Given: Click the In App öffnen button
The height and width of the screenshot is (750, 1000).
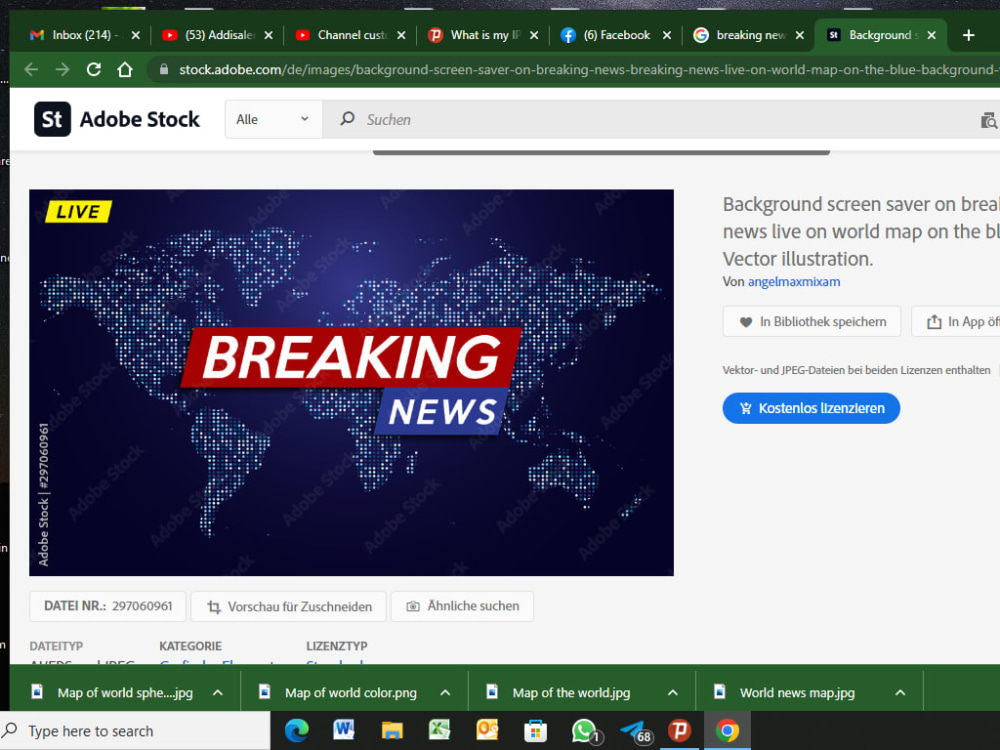Looking at the screenshot, I should 955,321.
